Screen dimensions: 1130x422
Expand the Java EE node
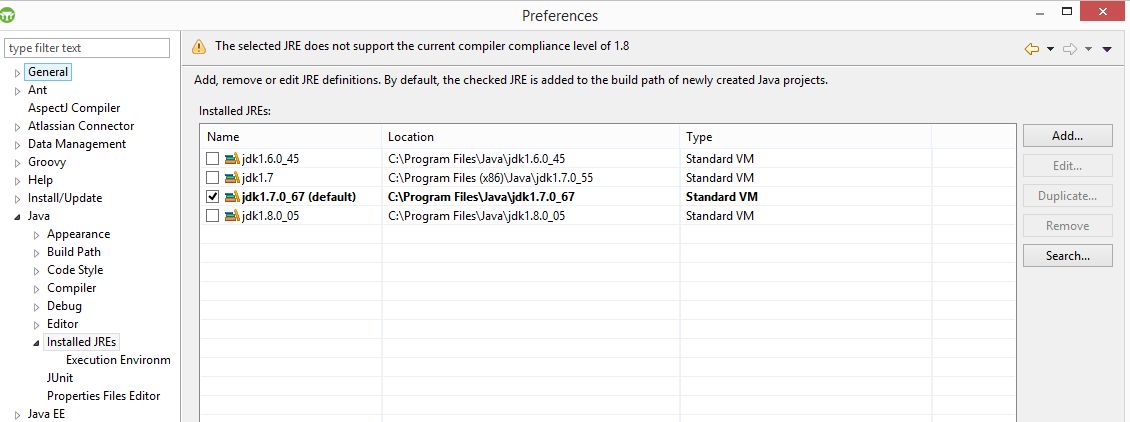click(x=17, y=415)
